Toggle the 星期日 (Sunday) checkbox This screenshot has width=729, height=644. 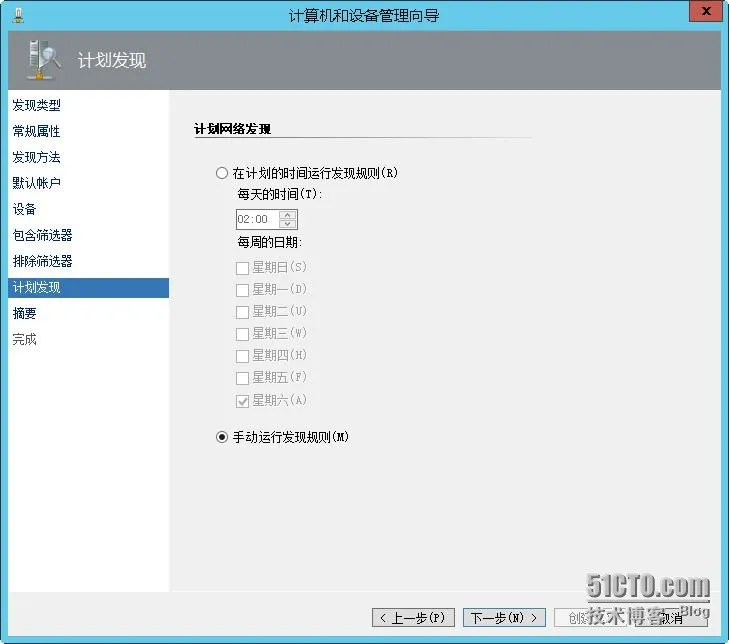coord(242,268)
